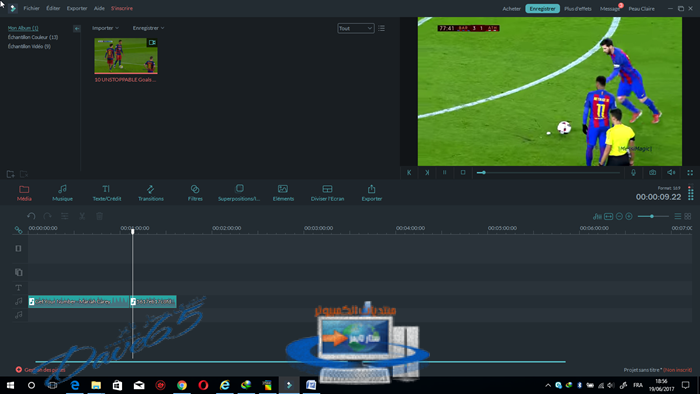Adjust the timeline zoom slider
700x394 pixels.
tap(652, 216)
